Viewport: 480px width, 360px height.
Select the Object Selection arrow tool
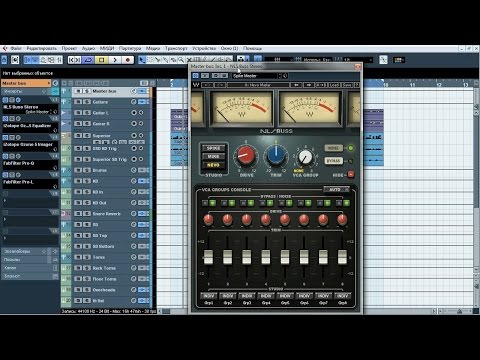pyautogui.click(x=142, y=60)
